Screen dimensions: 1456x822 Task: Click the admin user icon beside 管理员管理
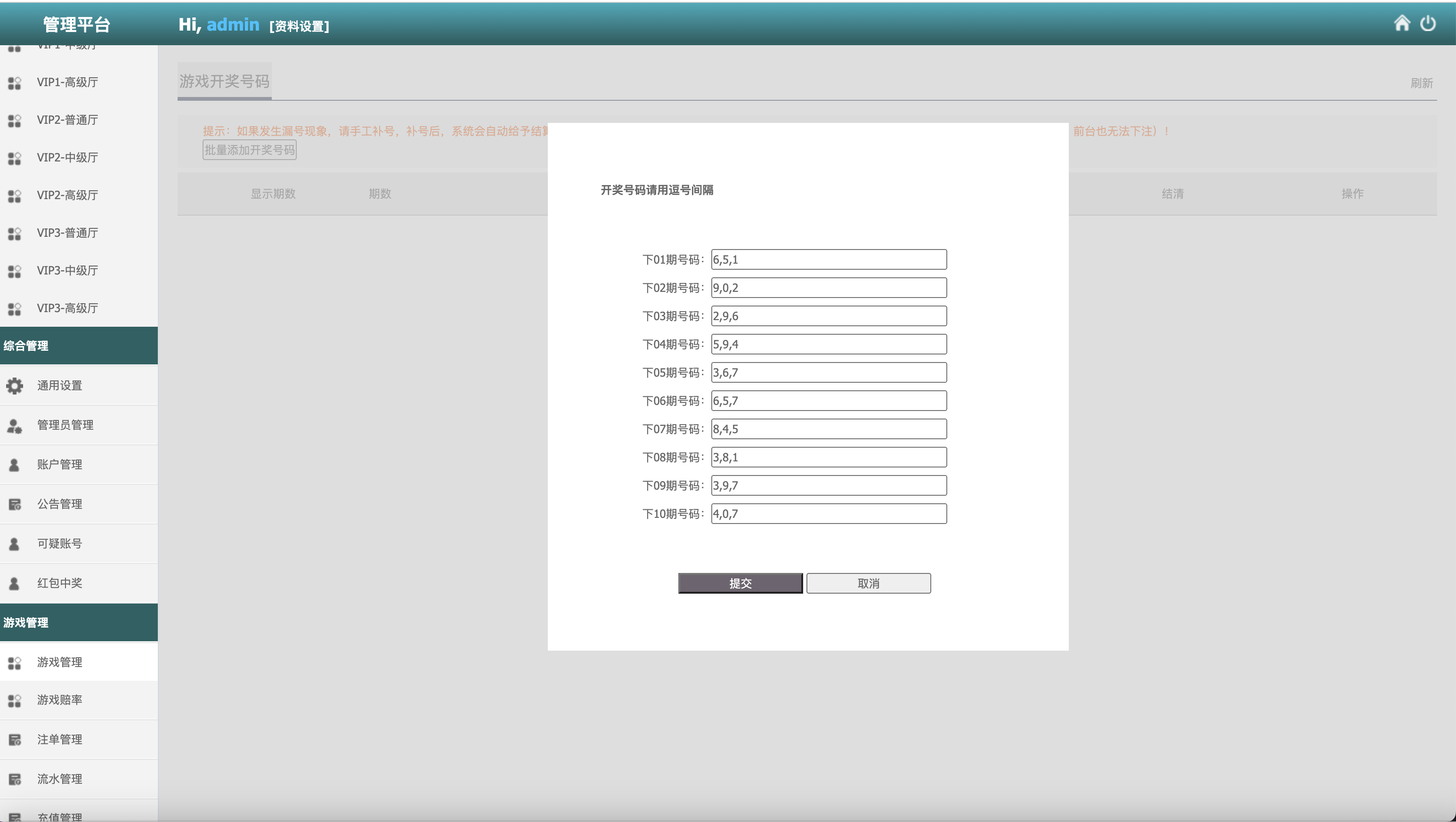pos(15,426)
